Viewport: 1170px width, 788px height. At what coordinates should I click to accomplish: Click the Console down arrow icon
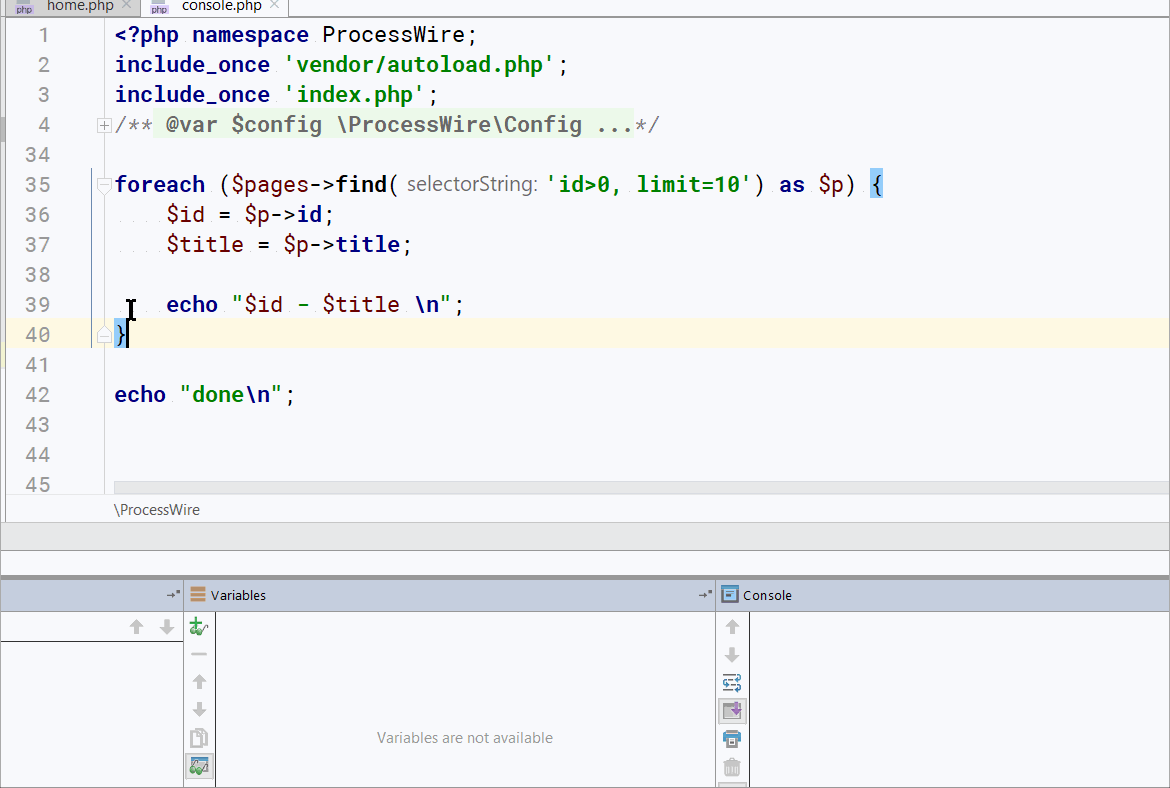[x=732, y=655]
